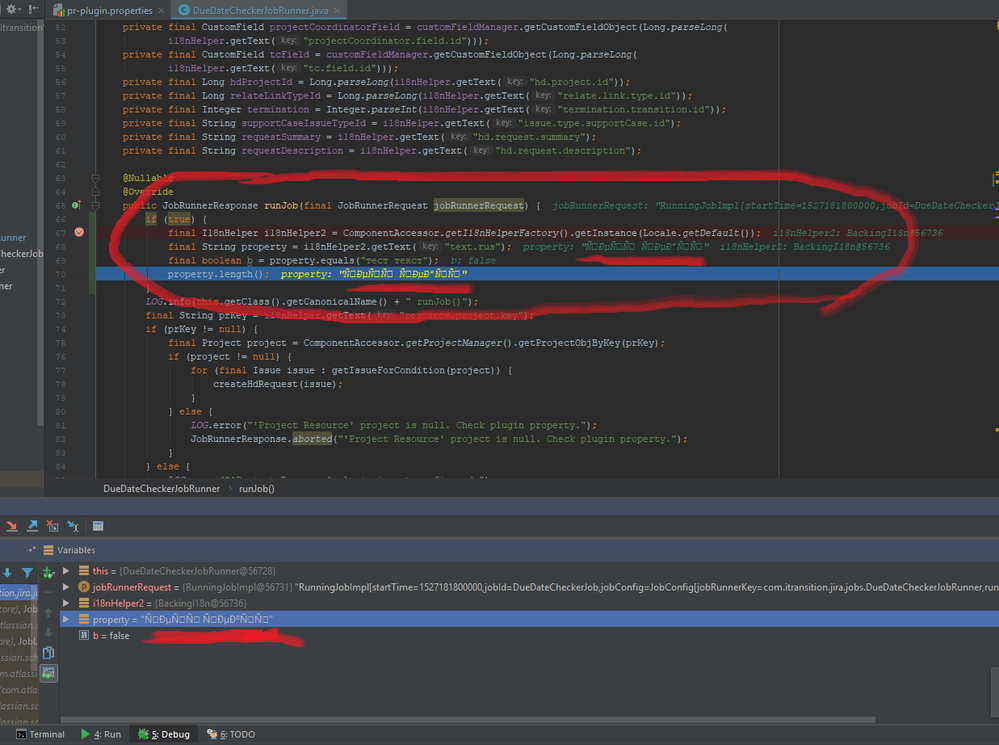Click the Run to Cursor icon

coord(73,526)
